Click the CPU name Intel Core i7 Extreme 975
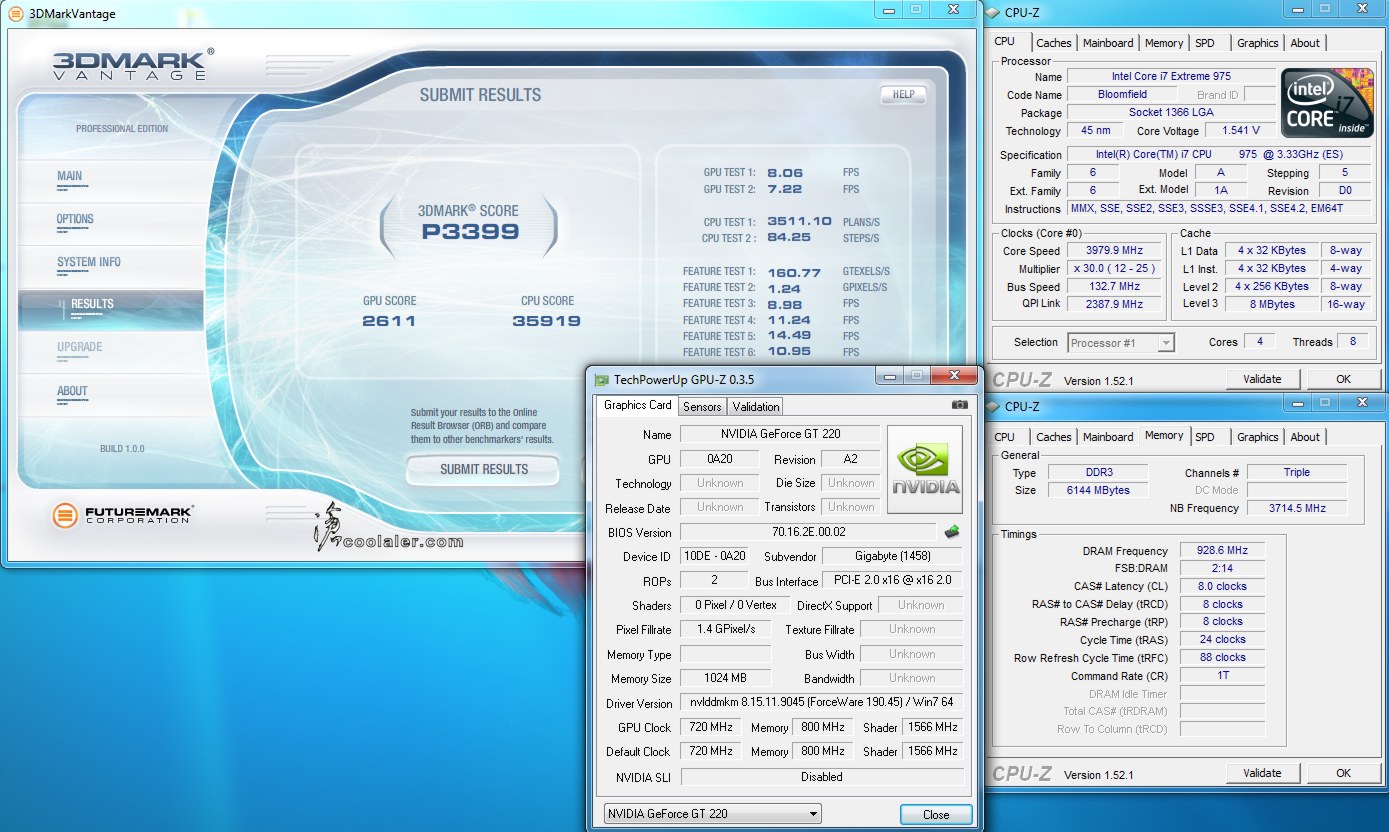 click(x=1171, y=76)
